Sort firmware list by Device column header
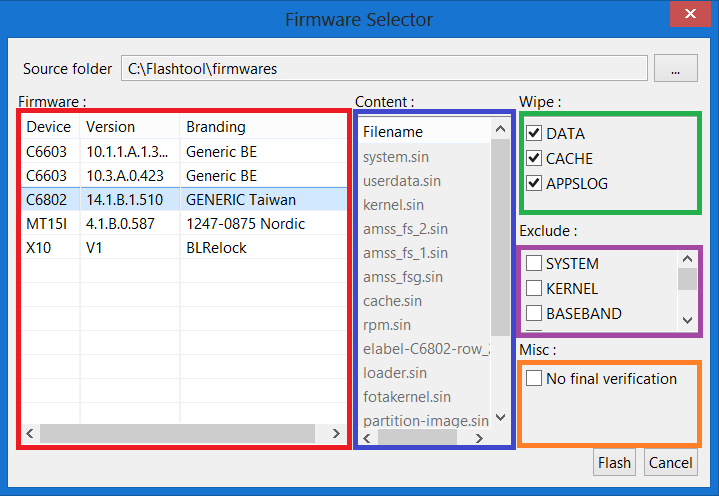Screen dimensions: 719x496 click(x=50, y=127)
